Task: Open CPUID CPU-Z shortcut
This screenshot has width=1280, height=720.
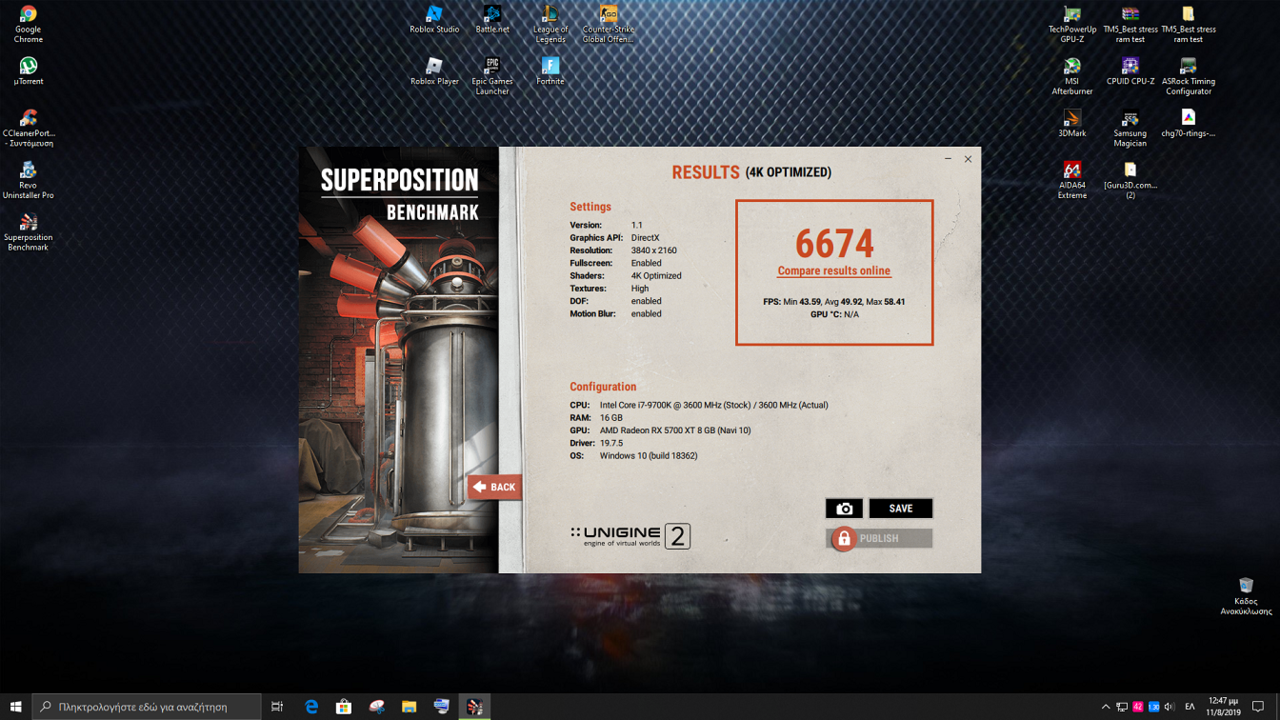Action: coord(1130,71)
